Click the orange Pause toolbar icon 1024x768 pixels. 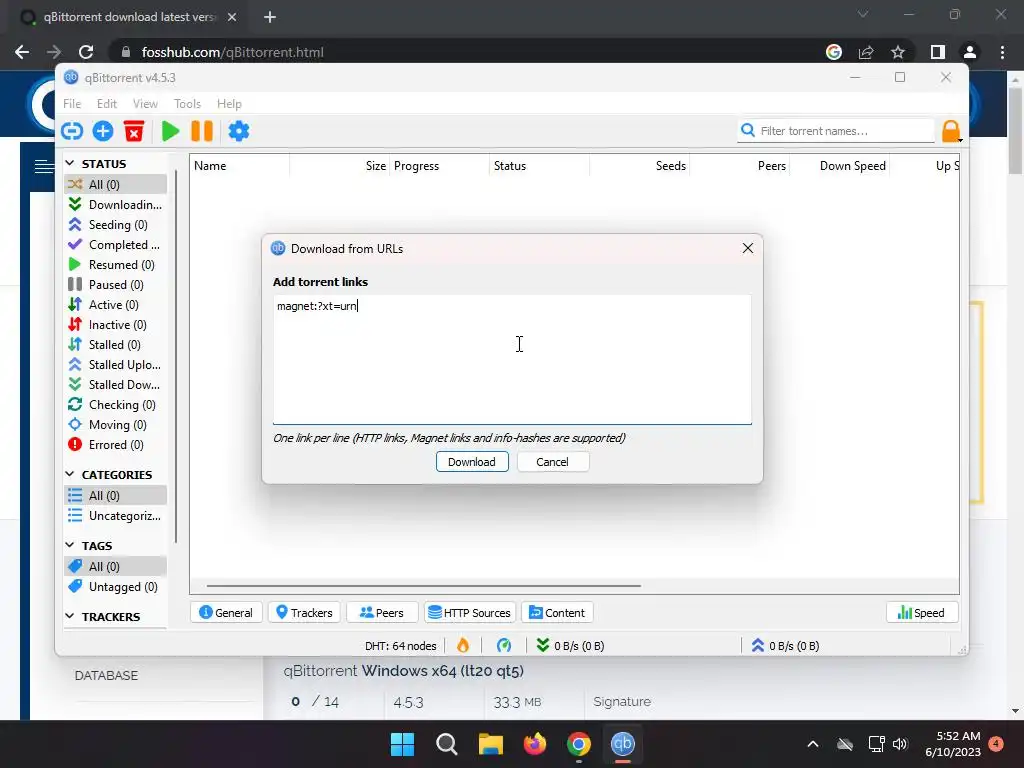tap(202, 131)
